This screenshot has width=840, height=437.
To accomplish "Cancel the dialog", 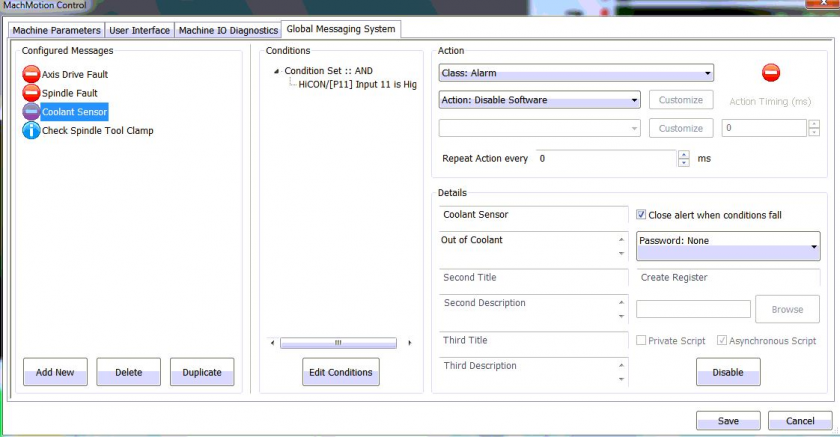I will [x=800, y=421].
